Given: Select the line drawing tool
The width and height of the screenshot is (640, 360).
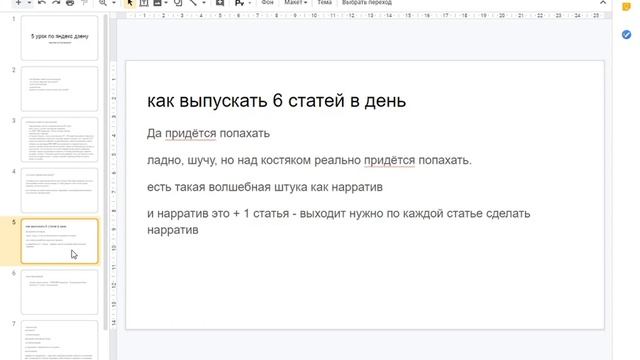Looking at the screenshot, I should pyautogui.click(x=193, y=2).
